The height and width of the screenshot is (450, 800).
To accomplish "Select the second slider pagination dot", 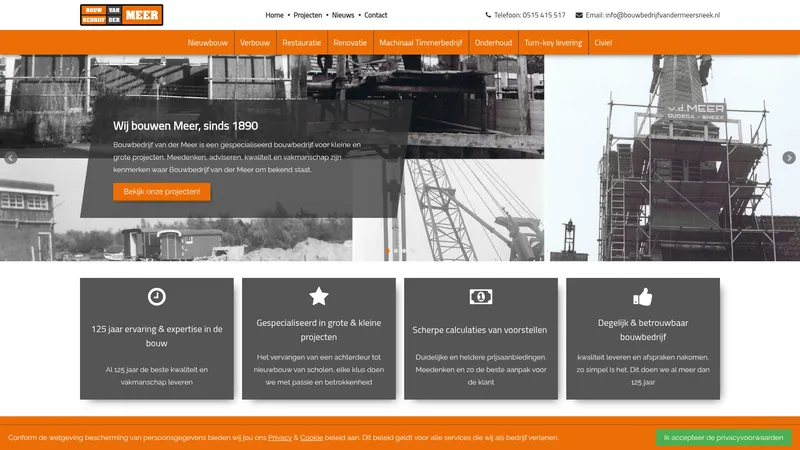I will [x=396, y=251].
